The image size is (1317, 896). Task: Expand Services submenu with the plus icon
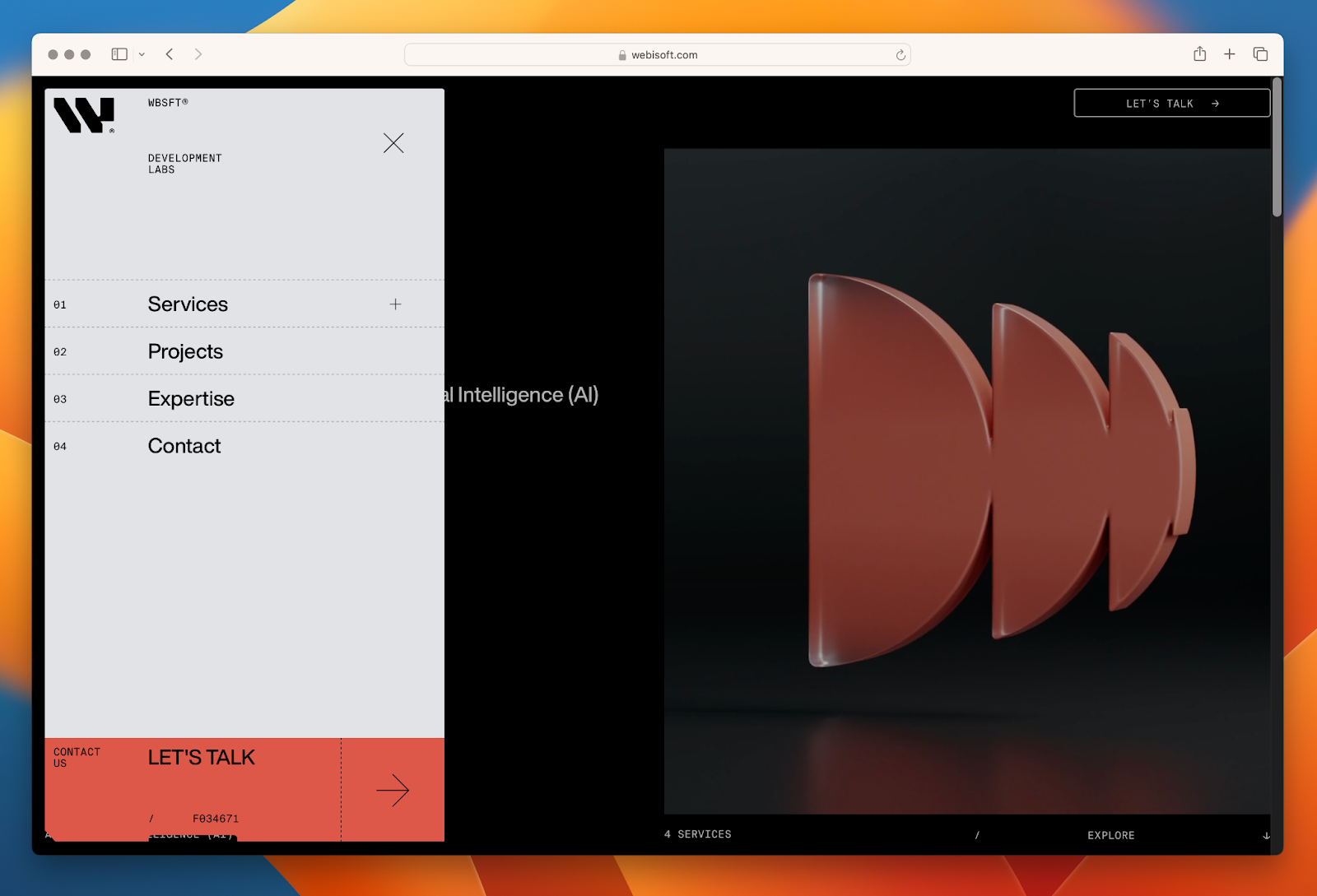click(396, 304)
